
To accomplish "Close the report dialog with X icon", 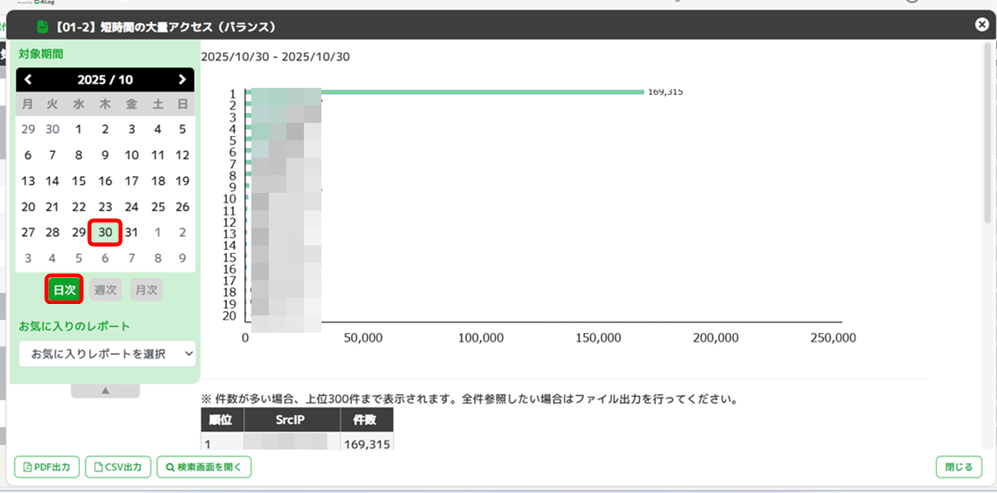I will (x=981, y=25).
